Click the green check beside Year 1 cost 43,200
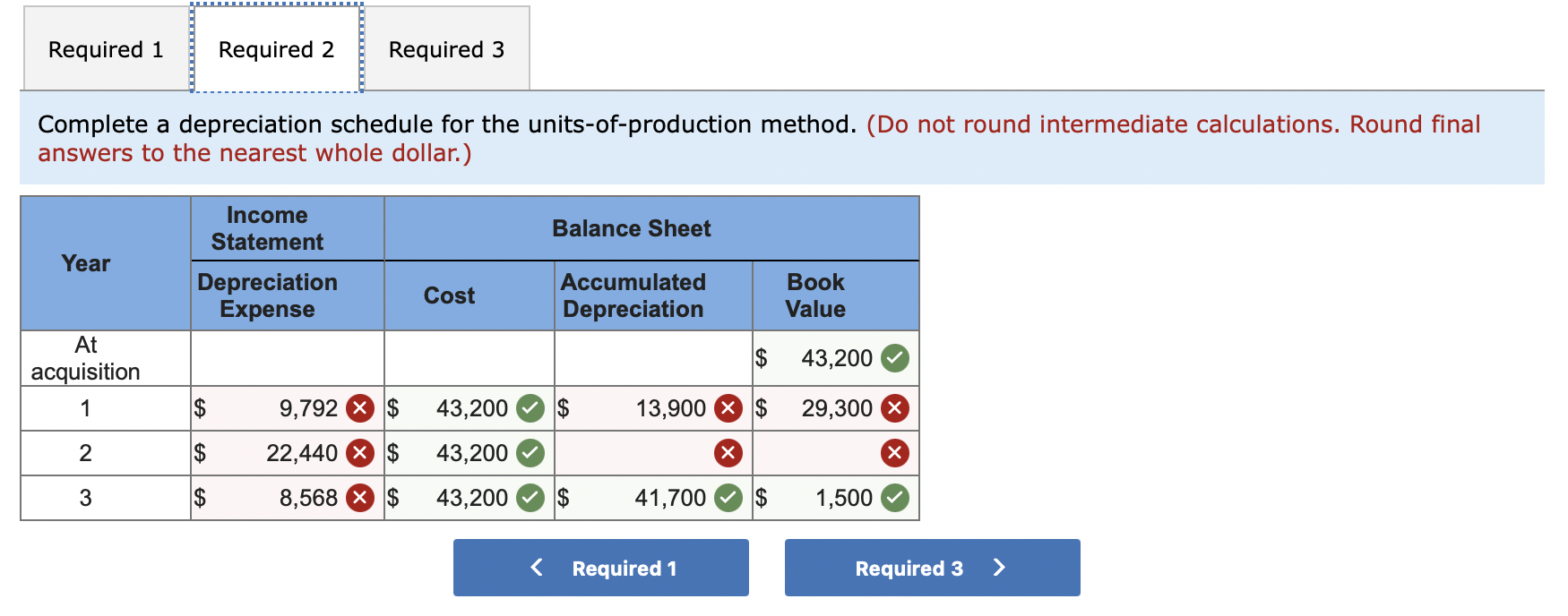Viewport: 1568px width, 616px height. pos(530,408)
